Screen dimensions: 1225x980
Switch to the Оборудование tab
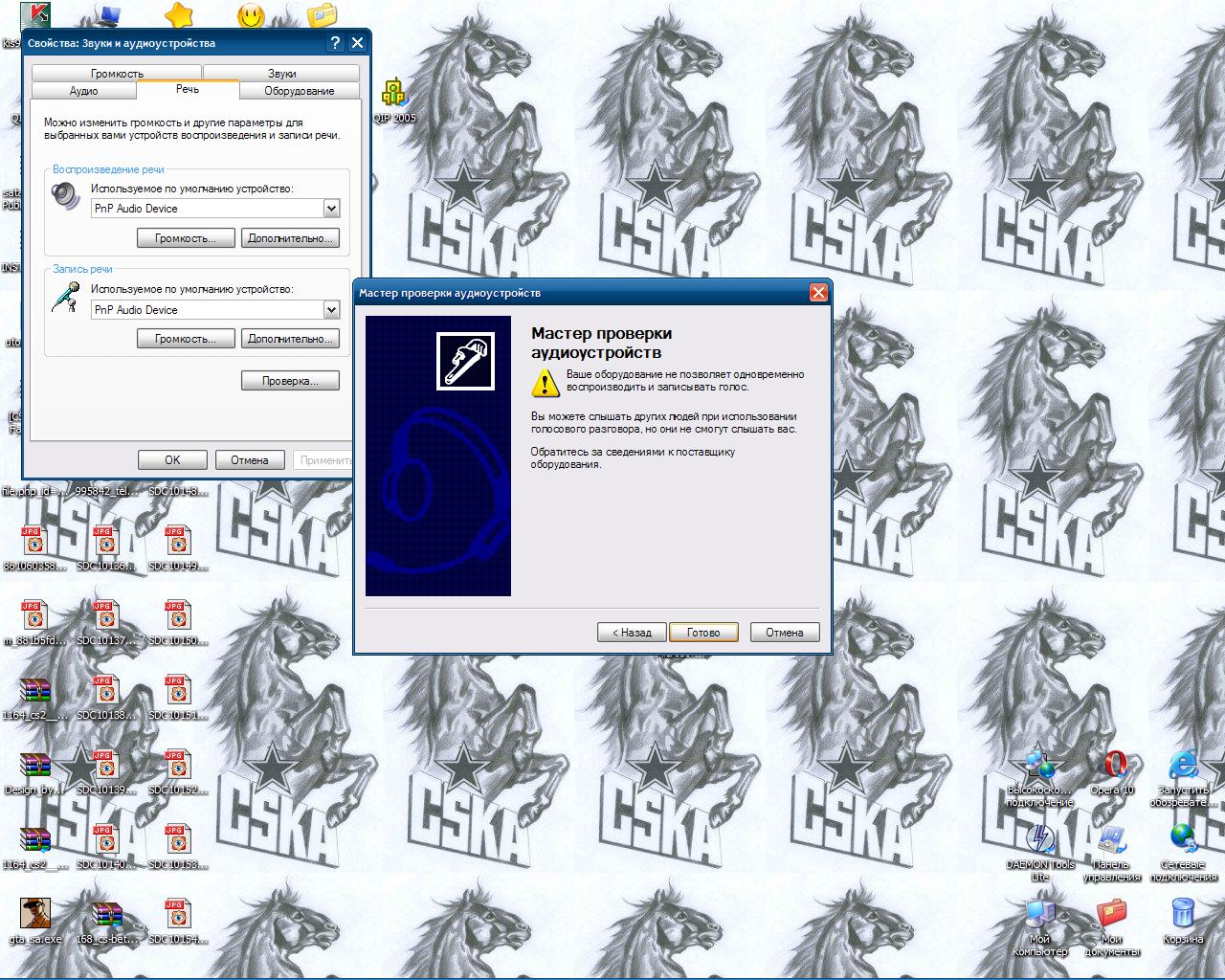click(300, 91)
